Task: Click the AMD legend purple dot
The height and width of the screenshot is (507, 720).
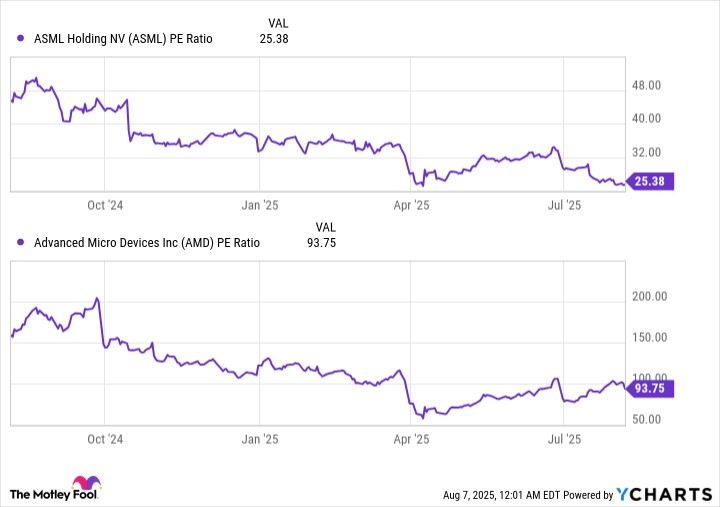Action: point(21,242)
